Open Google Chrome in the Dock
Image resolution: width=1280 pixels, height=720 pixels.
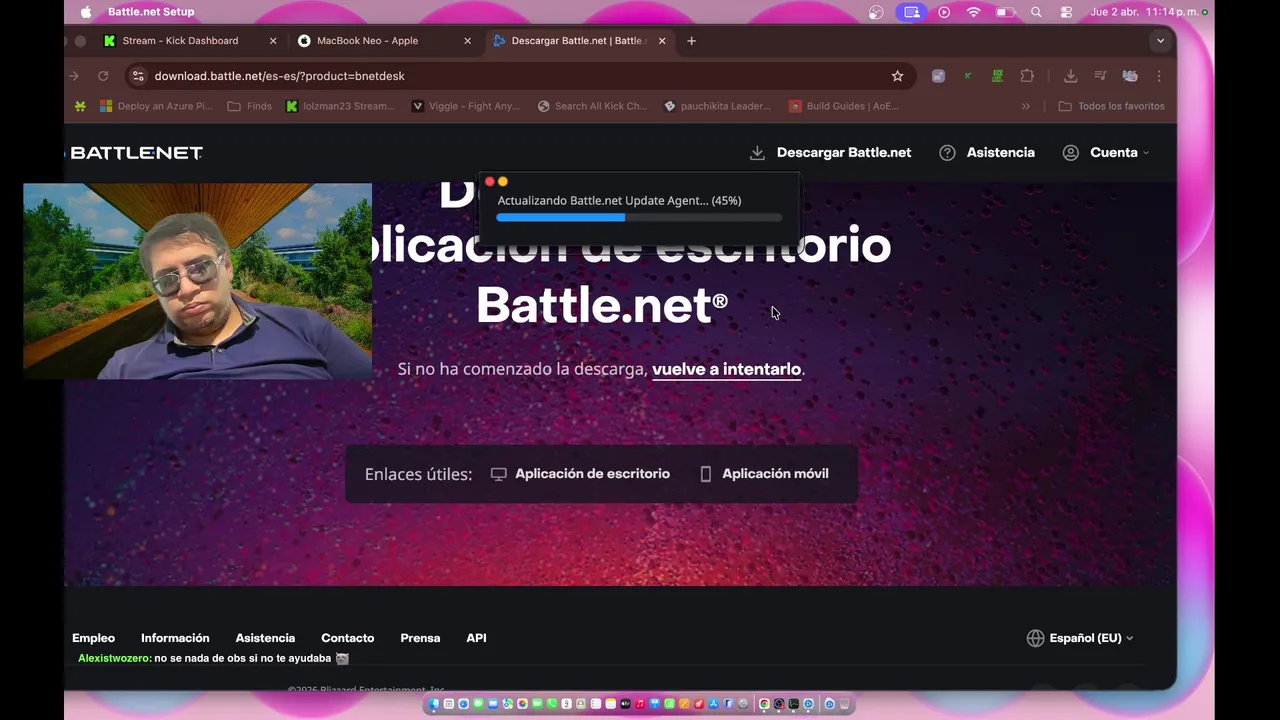[x=764, y=704]
